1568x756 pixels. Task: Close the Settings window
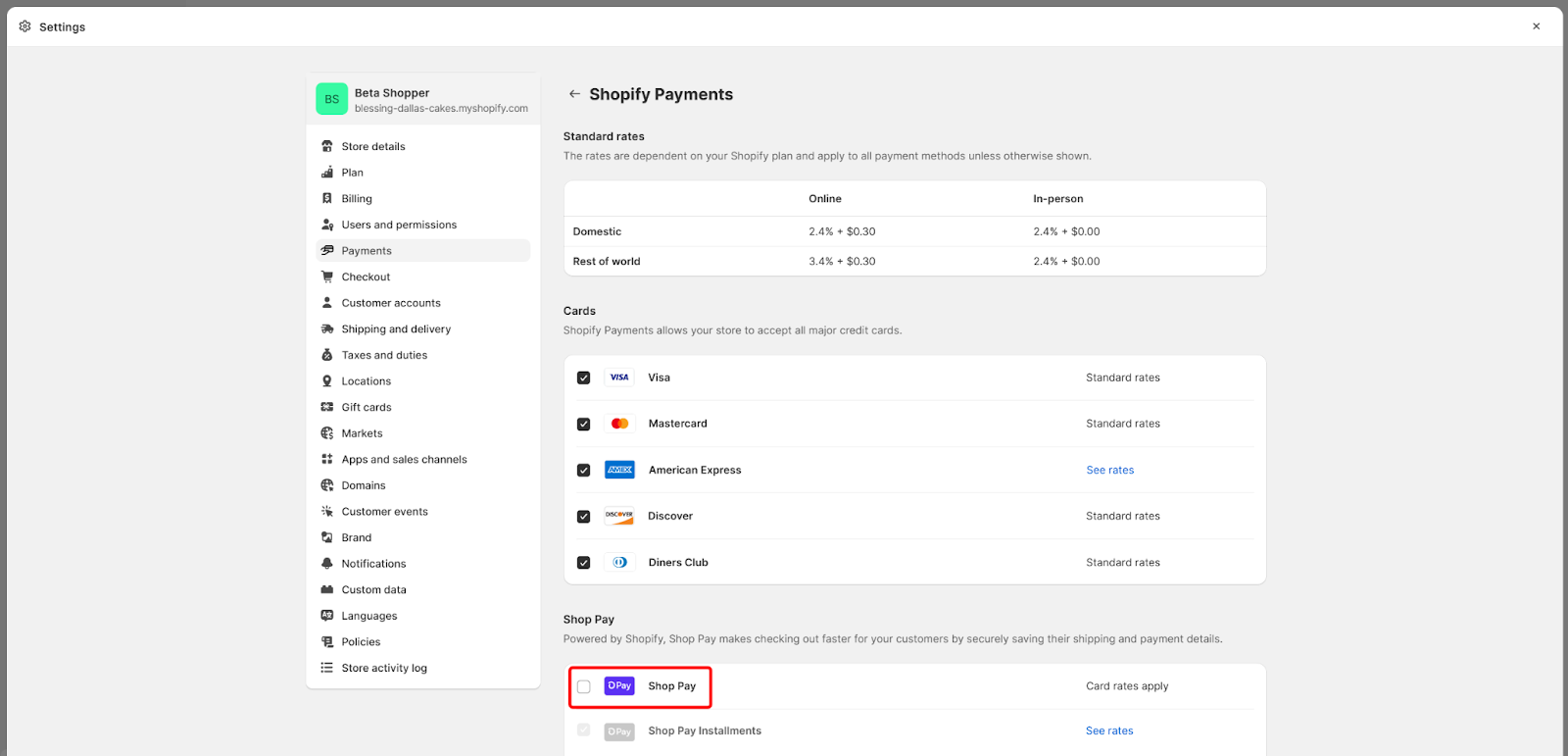pos(1536,26)
